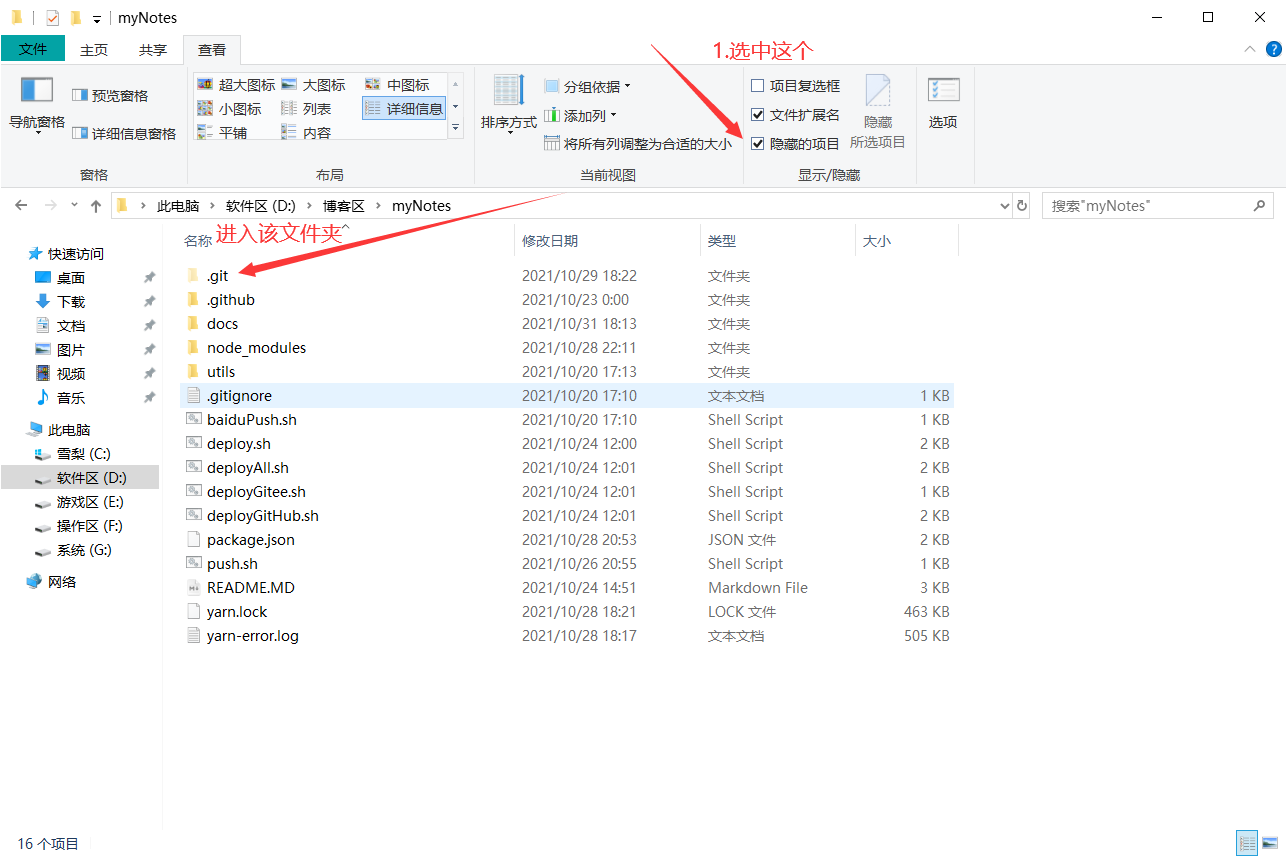1287x857 pixels.
Task: Open the Navigation pane (导航窗格) button
Action: (x=37, y=105)
